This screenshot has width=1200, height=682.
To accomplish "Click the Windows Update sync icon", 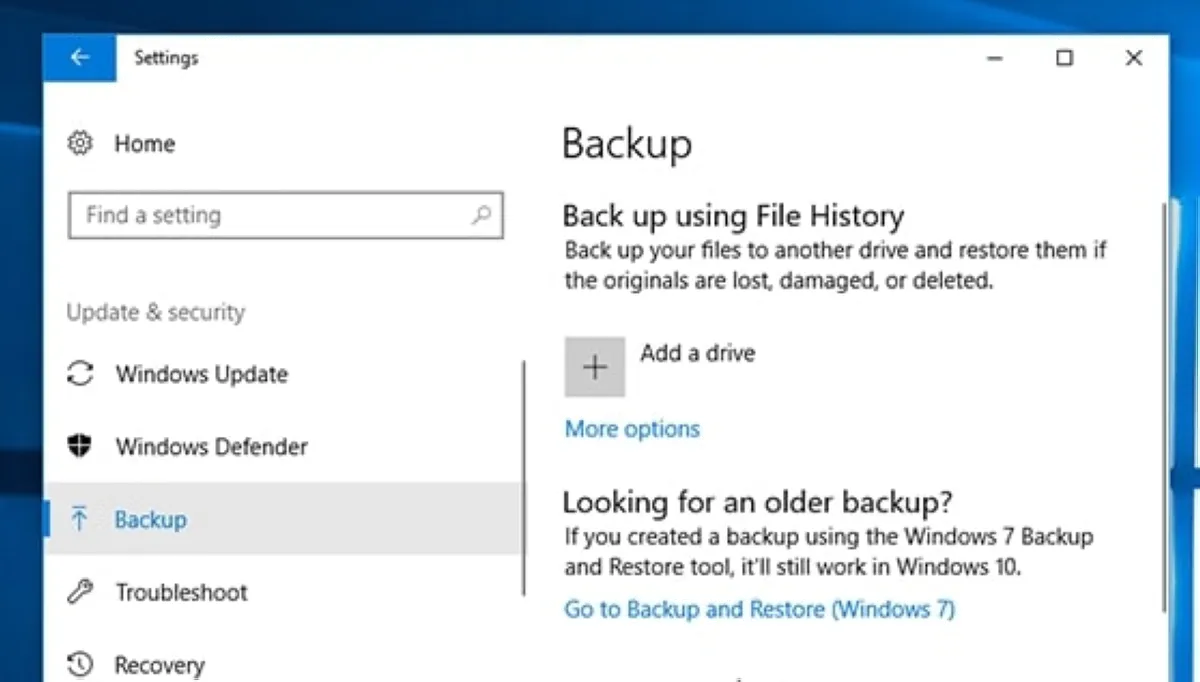I will [79, 374].
